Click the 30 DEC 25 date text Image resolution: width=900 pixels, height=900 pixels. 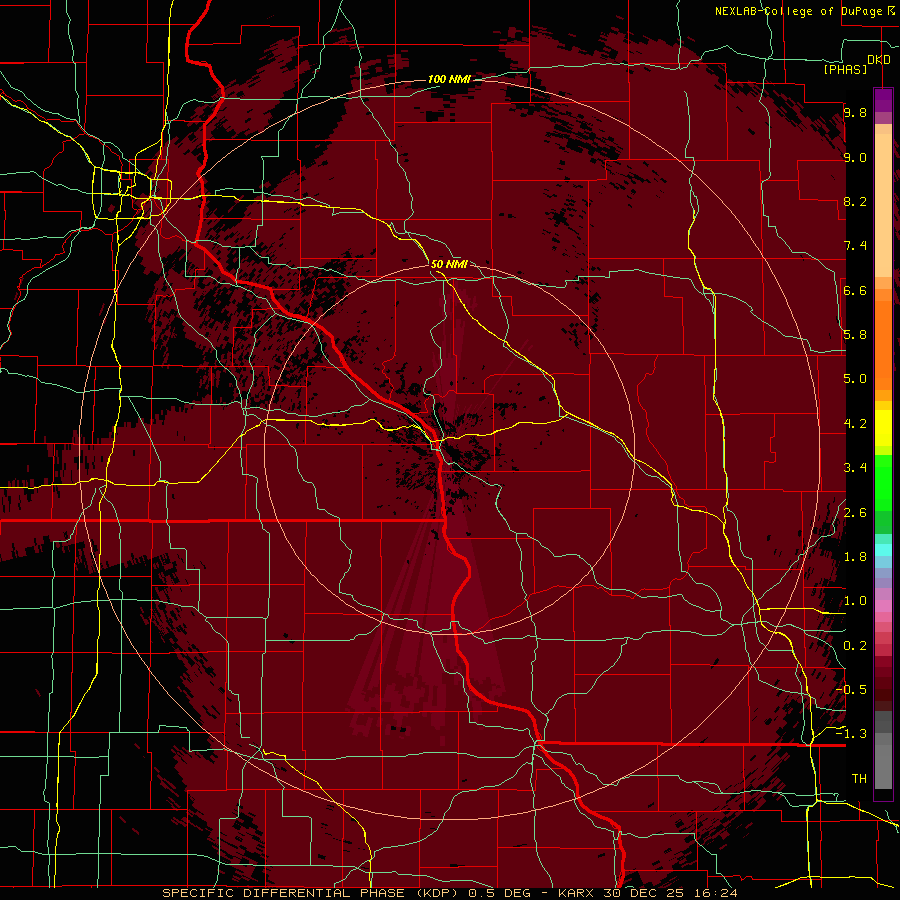(x=643, y=893)
